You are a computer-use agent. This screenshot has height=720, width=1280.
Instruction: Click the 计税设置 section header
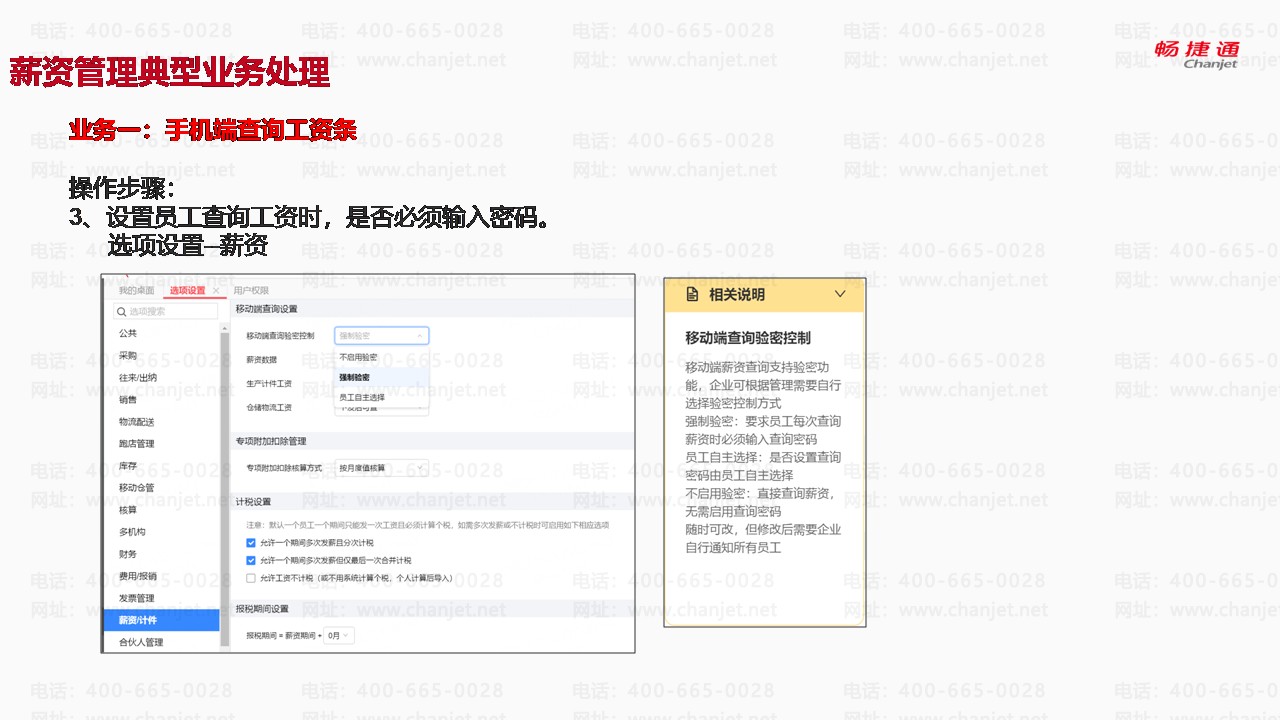pos(253,502)
